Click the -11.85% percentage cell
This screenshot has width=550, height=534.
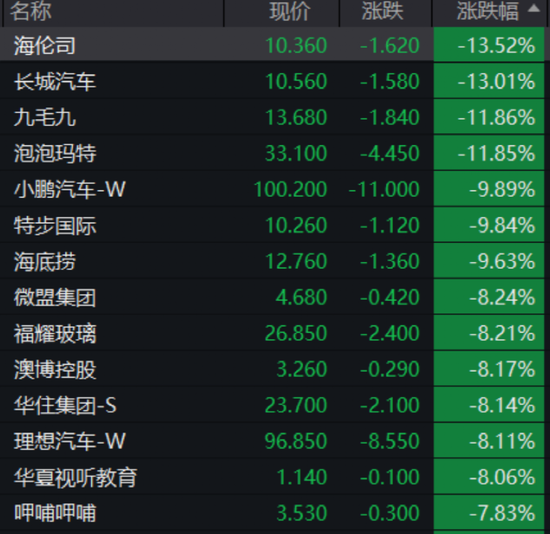(x=489, y=153)
